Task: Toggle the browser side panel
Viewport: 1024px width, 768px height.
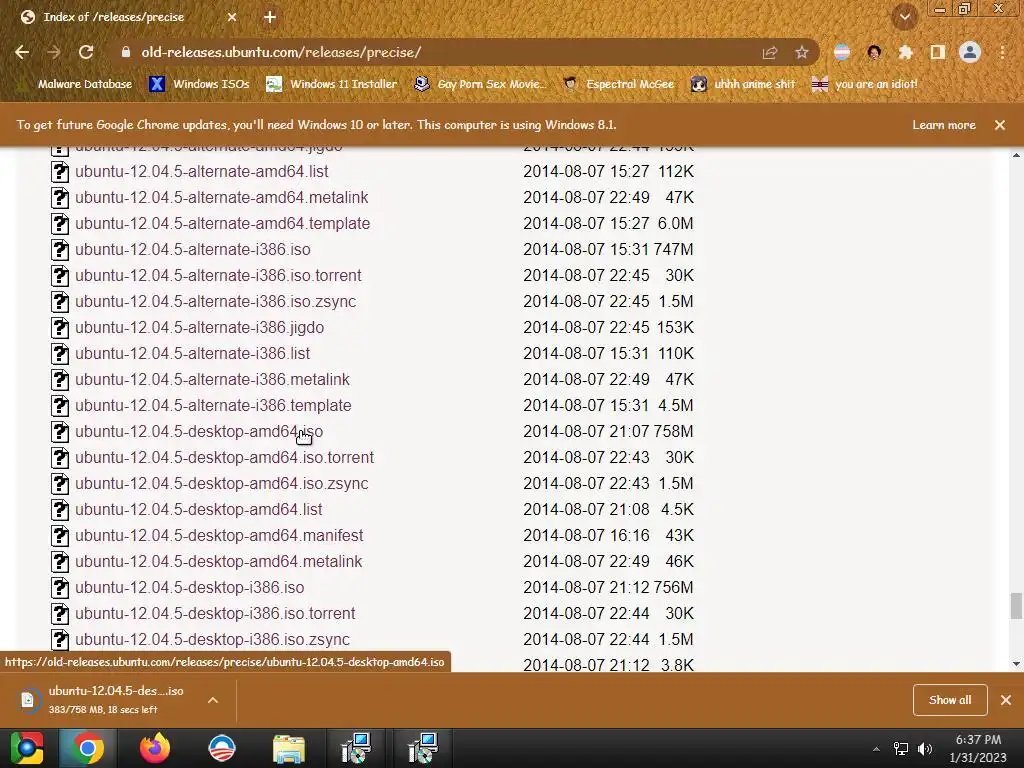Action: point(938,52)
